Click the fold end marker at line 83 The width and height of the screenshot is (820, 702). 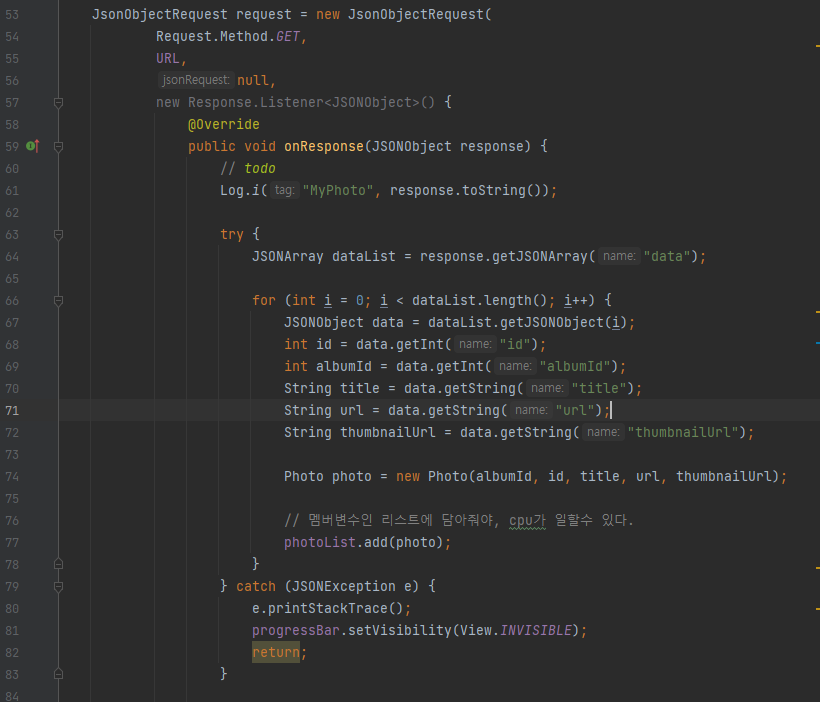coord(59,674)
